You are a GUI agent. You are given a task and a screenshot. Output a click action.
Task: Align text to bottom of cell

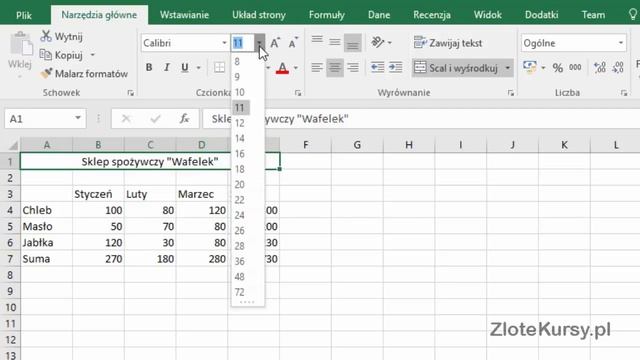[353, 42]
